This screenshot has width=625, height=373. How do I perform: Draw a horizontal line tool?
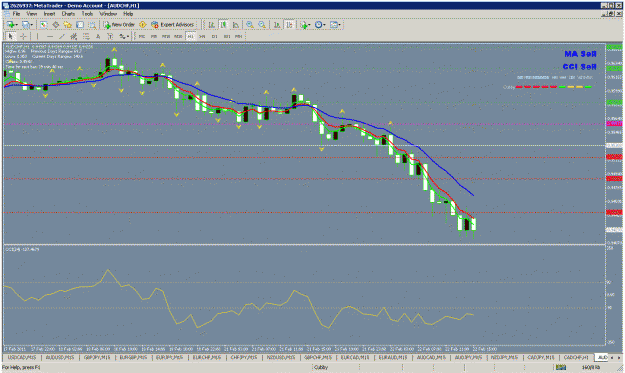50,36
